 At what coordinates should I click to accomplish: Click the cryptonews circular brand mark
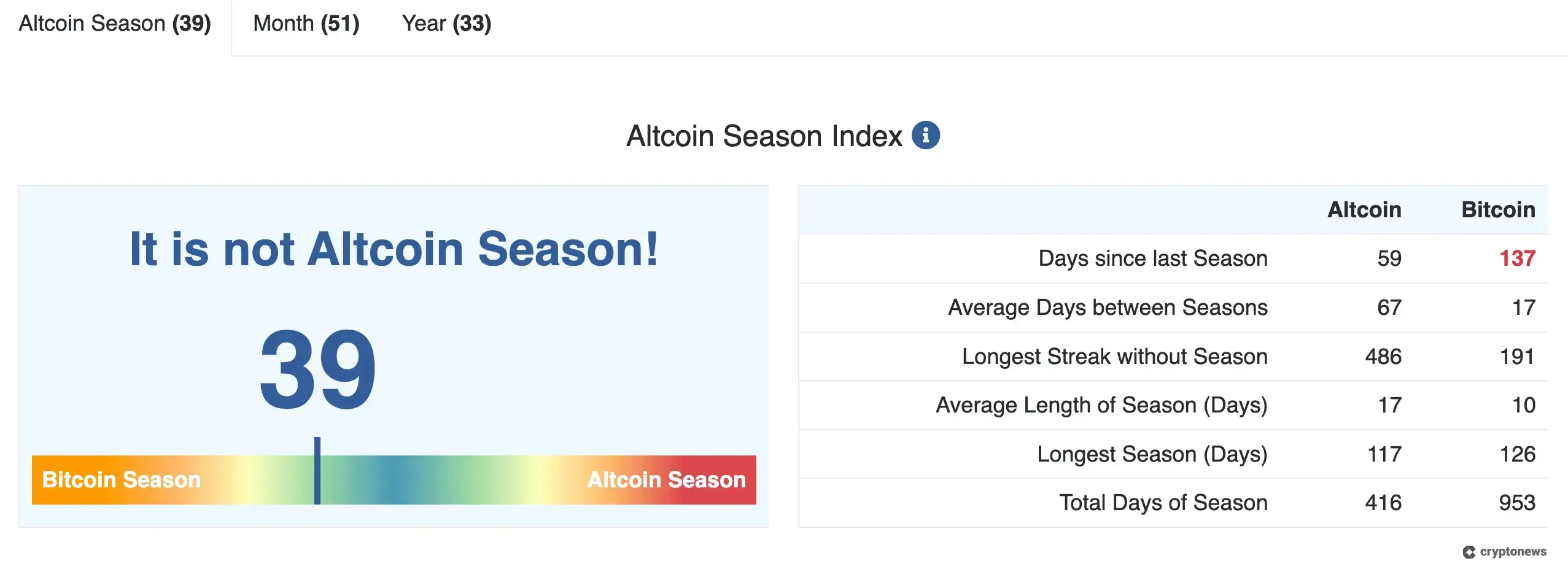1468,551
